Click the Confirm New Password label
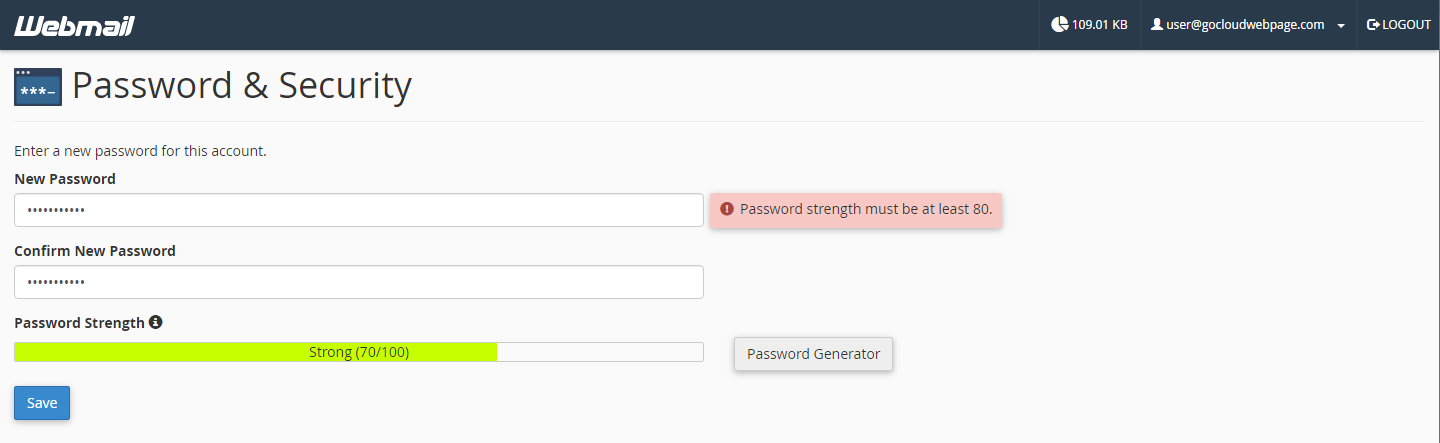 point(95,251)
